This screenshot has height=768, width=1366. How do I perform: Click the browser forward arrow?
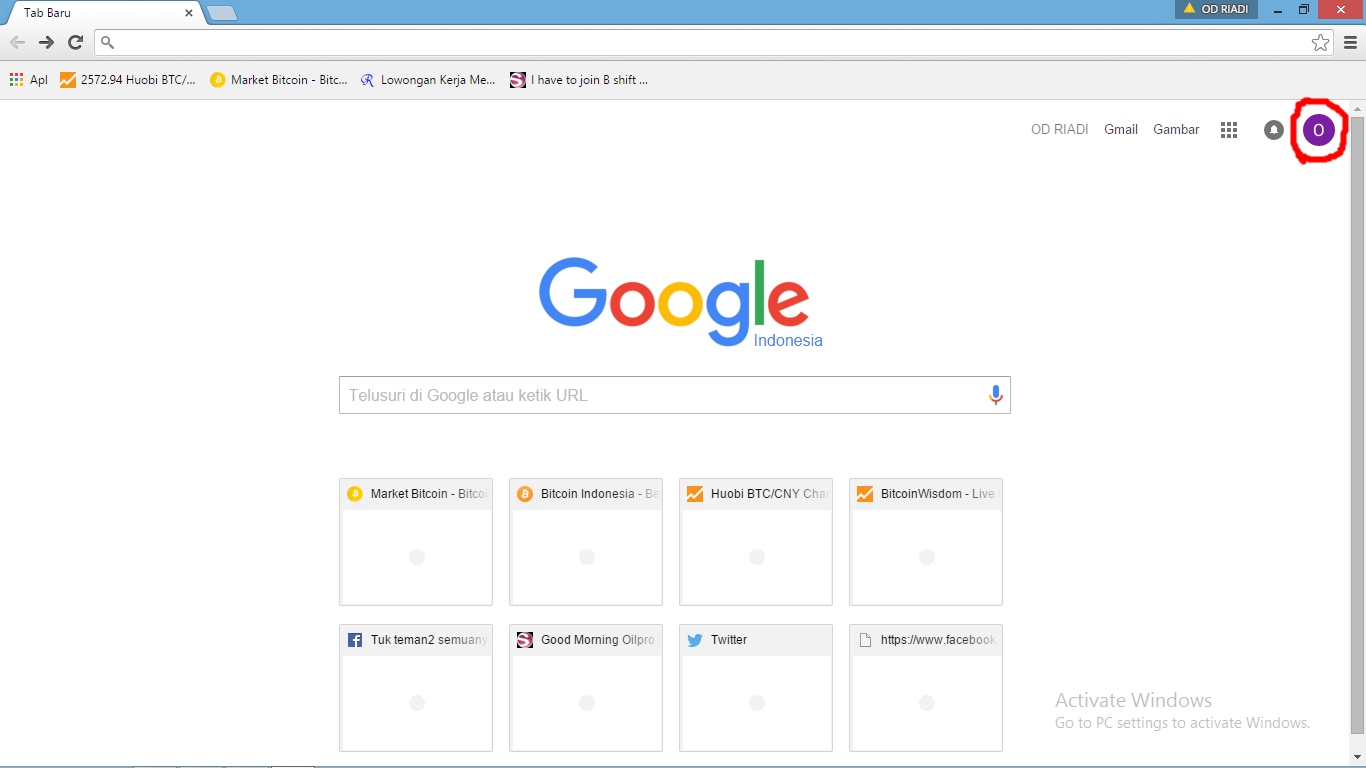[x=46, y=42]
